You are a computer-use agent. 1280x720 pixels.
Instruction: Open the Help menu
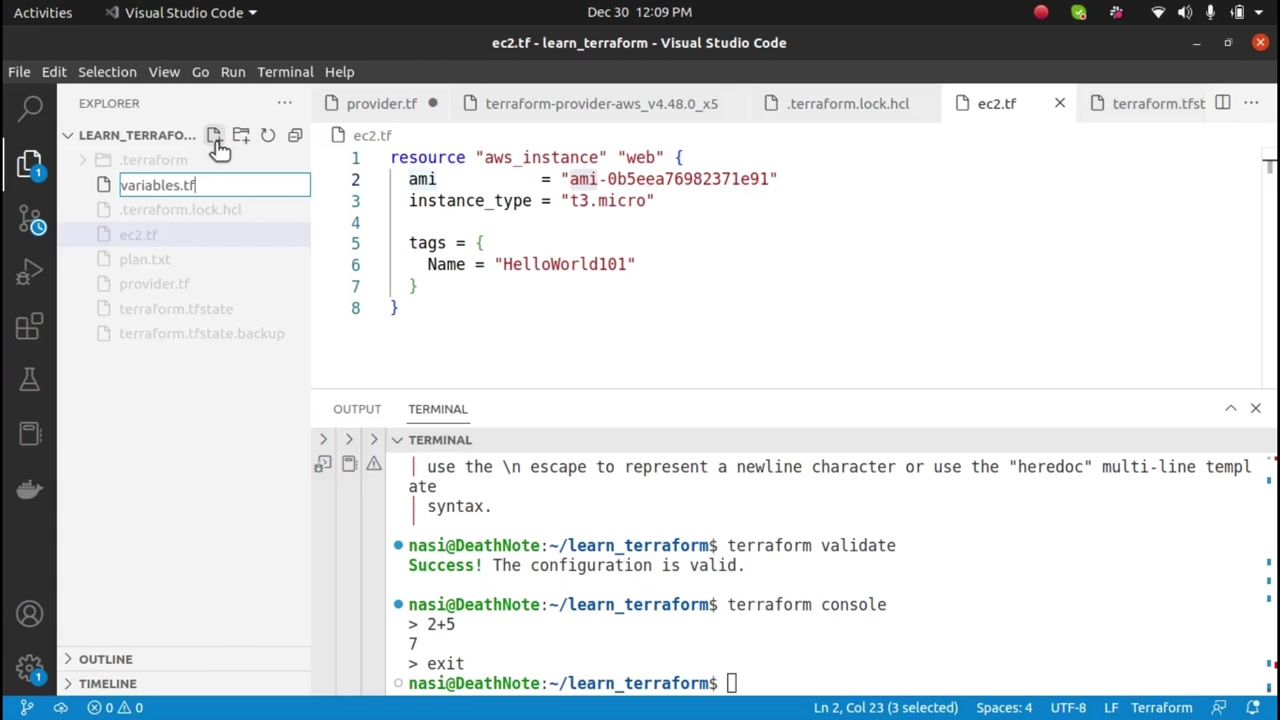[339, 72]
